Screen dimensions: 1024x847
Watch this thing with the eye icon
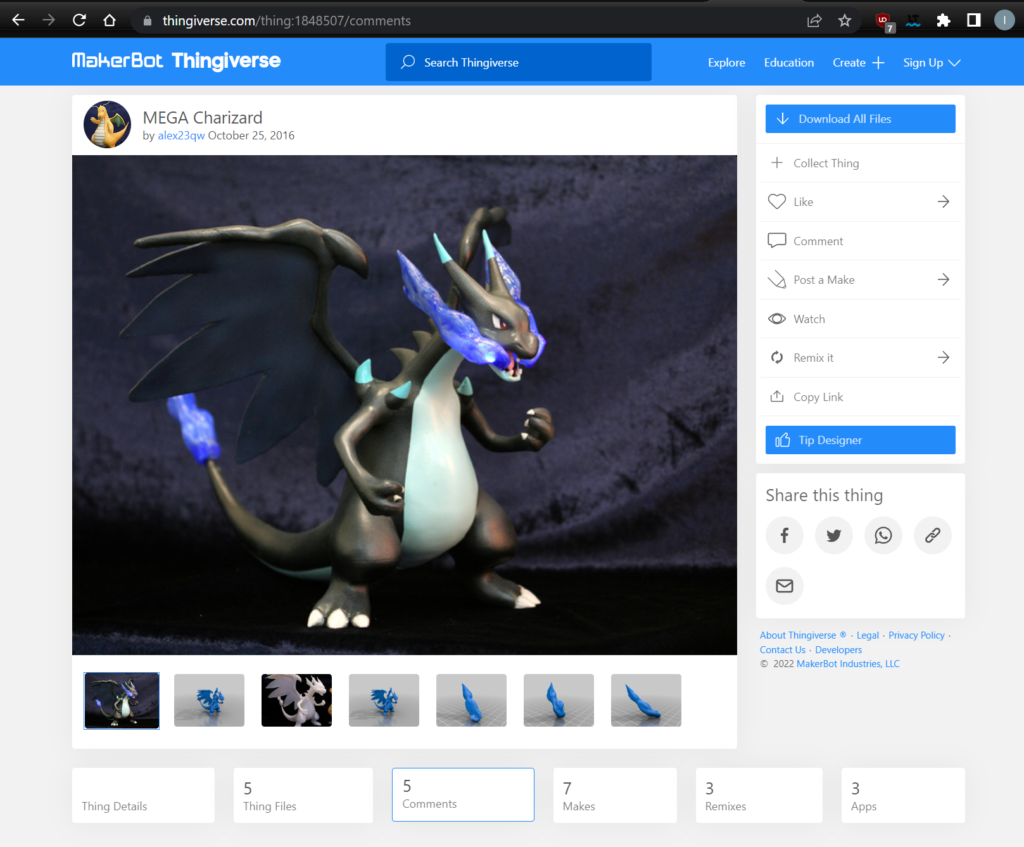777,319
